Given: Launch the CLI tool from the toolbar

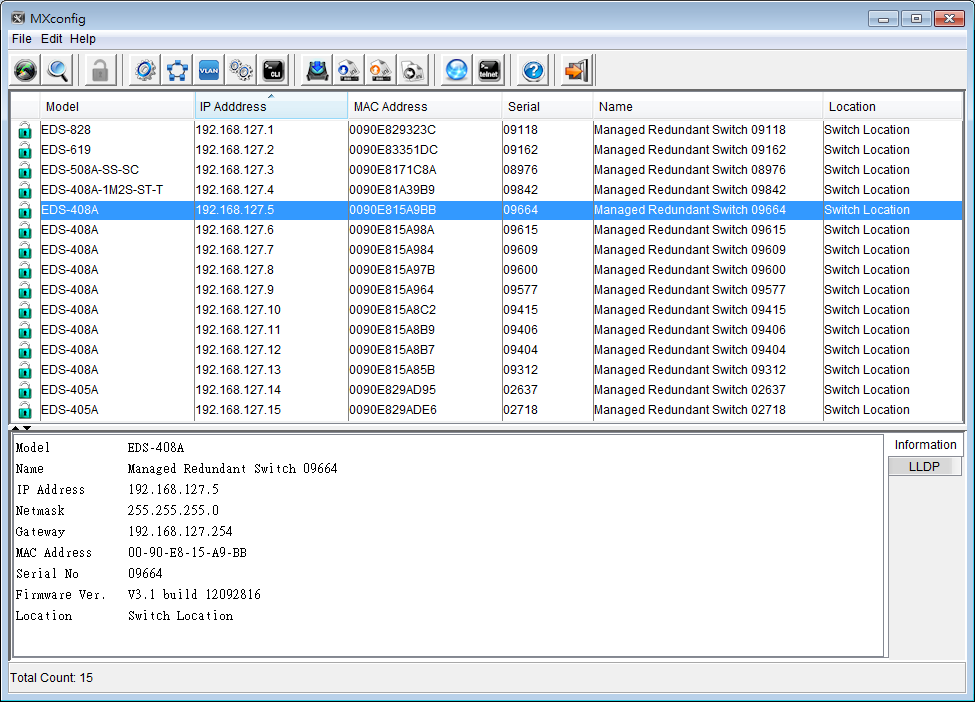Looking at the screenshot, I should 274,70.
